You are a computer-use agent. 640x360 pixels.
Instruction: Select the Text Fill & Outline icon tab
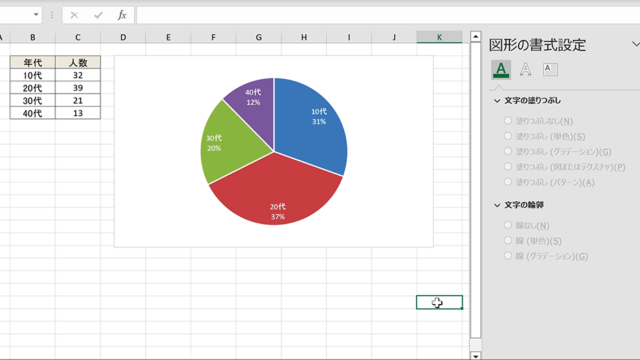(501, 69)
